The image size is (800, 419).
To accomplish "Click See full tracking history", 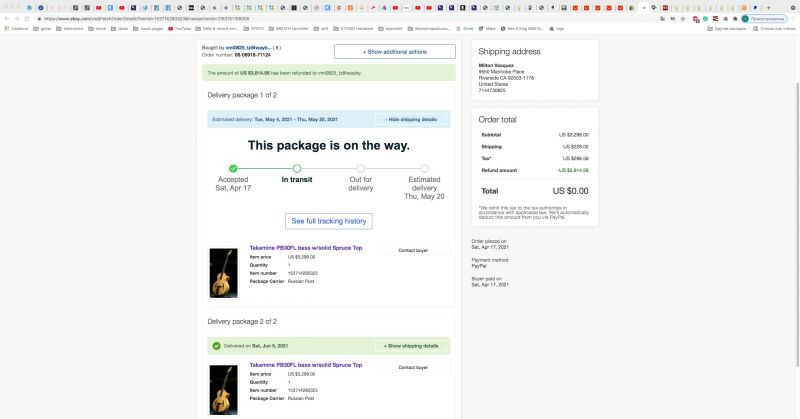I will [329, 220].
